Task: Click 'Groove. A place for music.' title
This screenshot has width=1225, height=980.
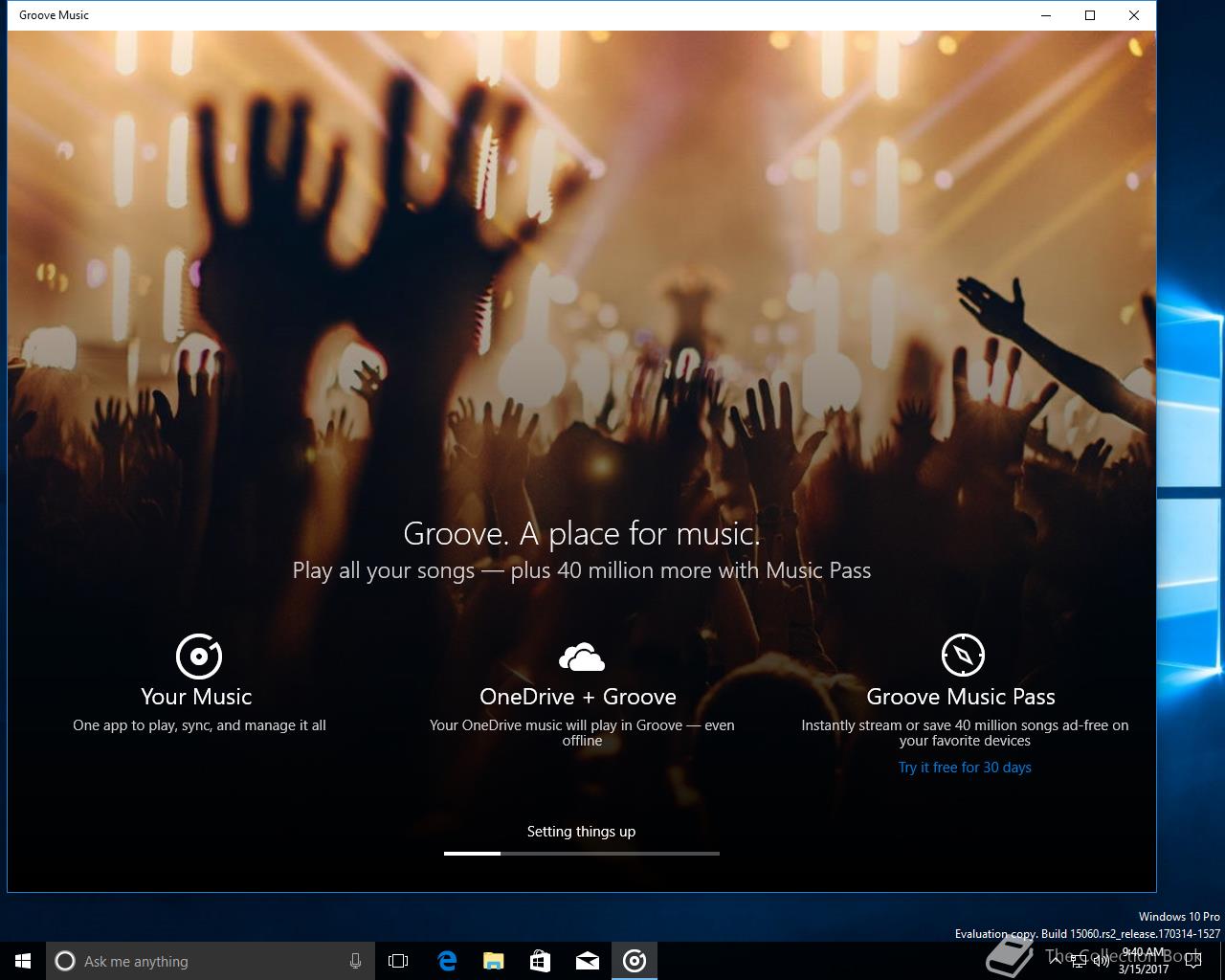Action: [582, 533]
